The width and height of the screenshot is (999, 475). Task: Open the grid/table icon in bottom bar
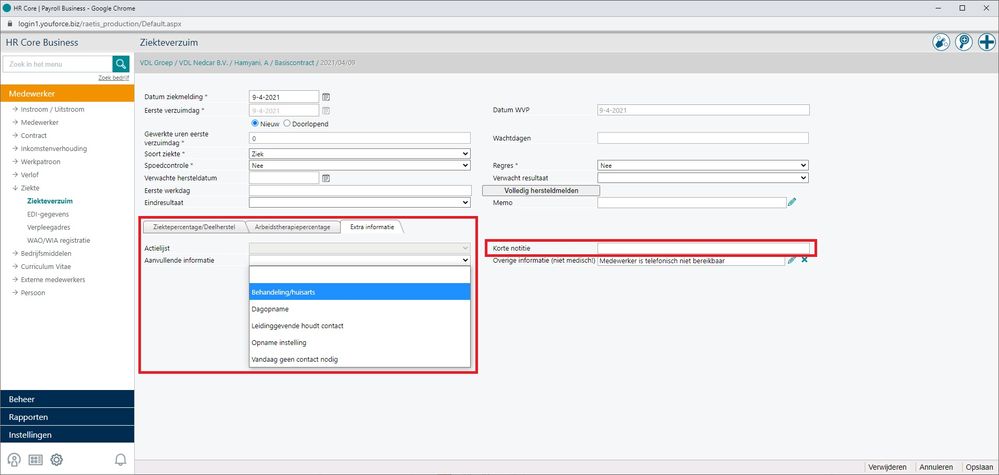pyautogui.click(x=36, y=460)
